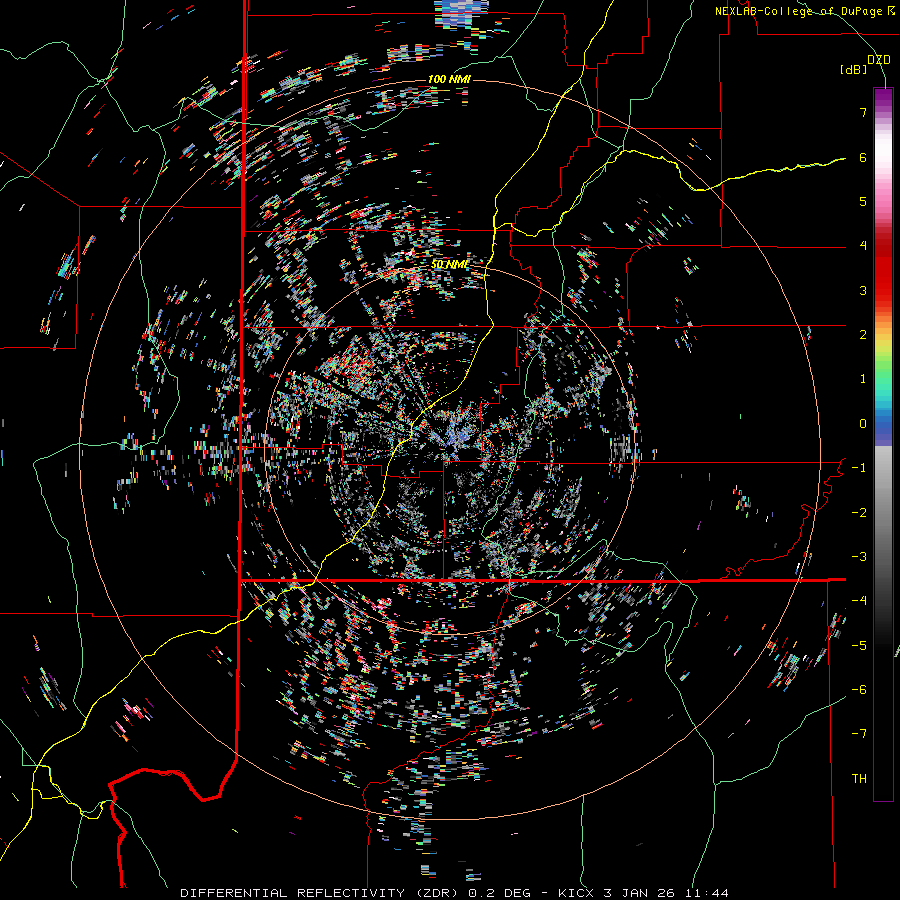Click the -3 value on the color scale

(x=859, y=557)
